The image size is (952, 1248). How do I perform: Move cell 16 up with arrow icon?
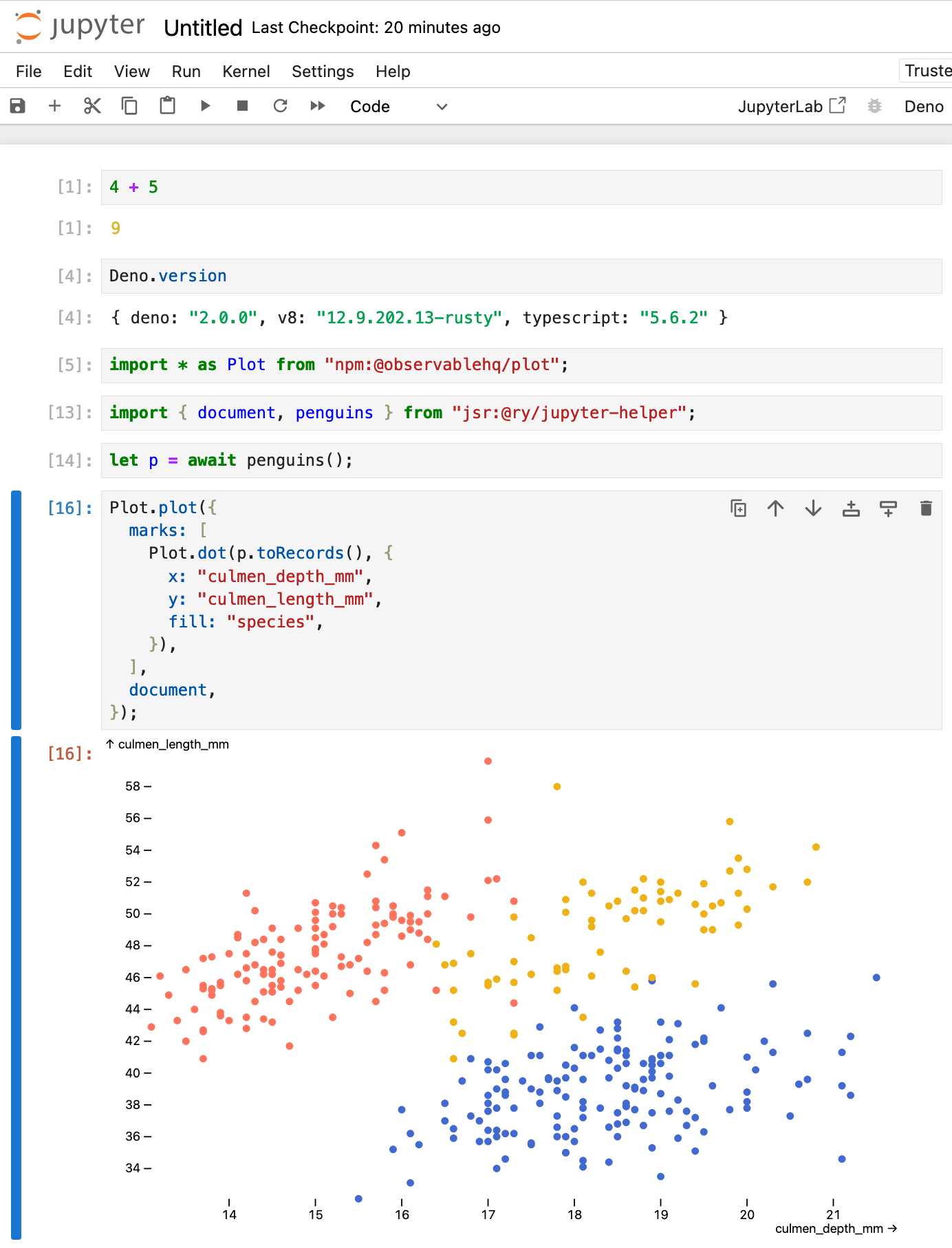tap(776, 508)
